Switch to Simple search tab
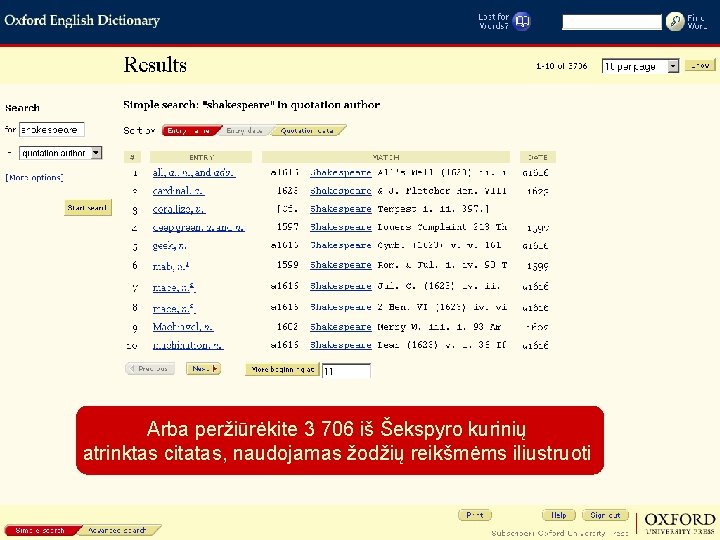Viewport: 720px width, 540px height. coord(41,530)
